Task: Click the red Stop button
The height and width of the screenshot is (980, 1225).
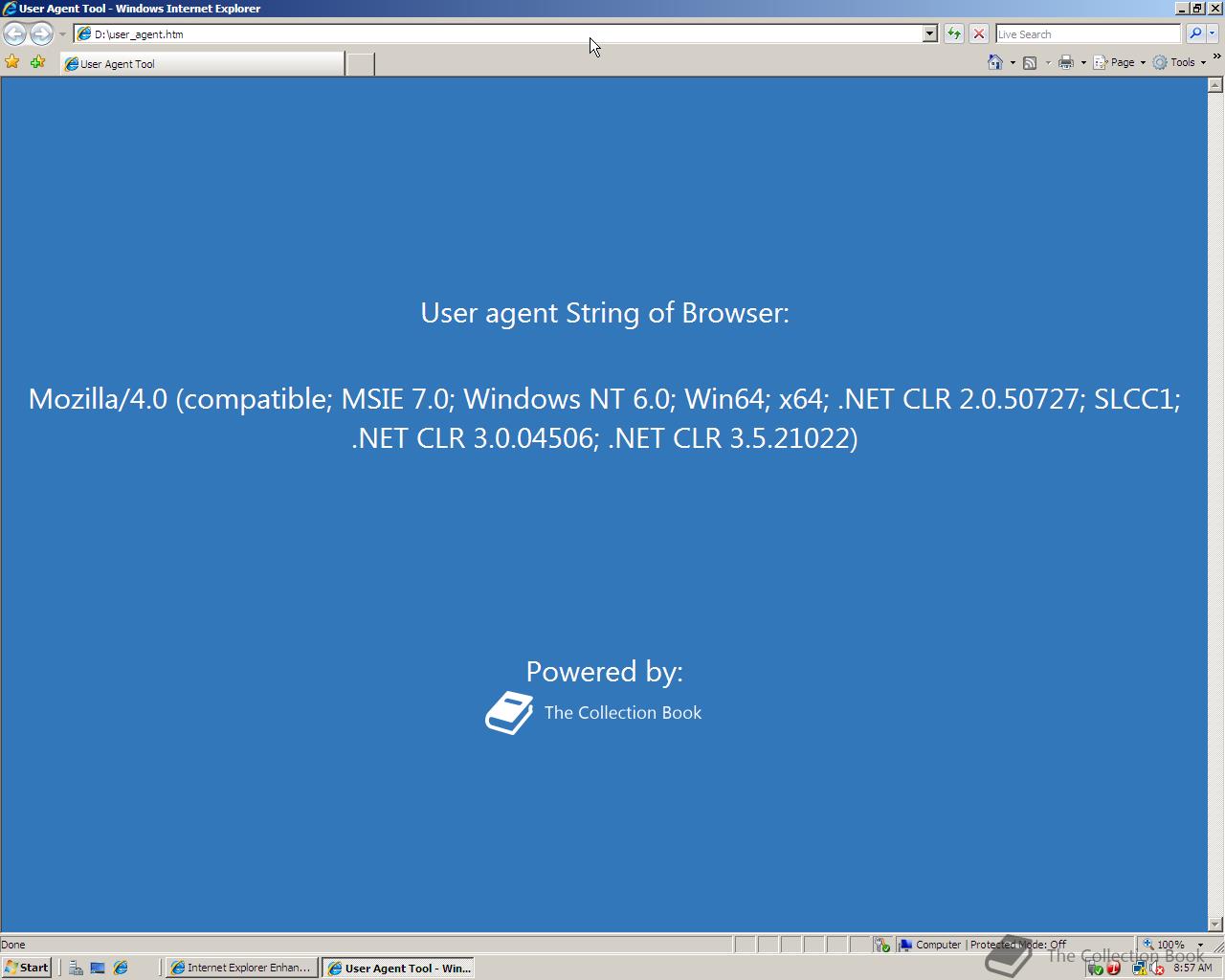Action: pyautogui.click(x=978, y=33)
